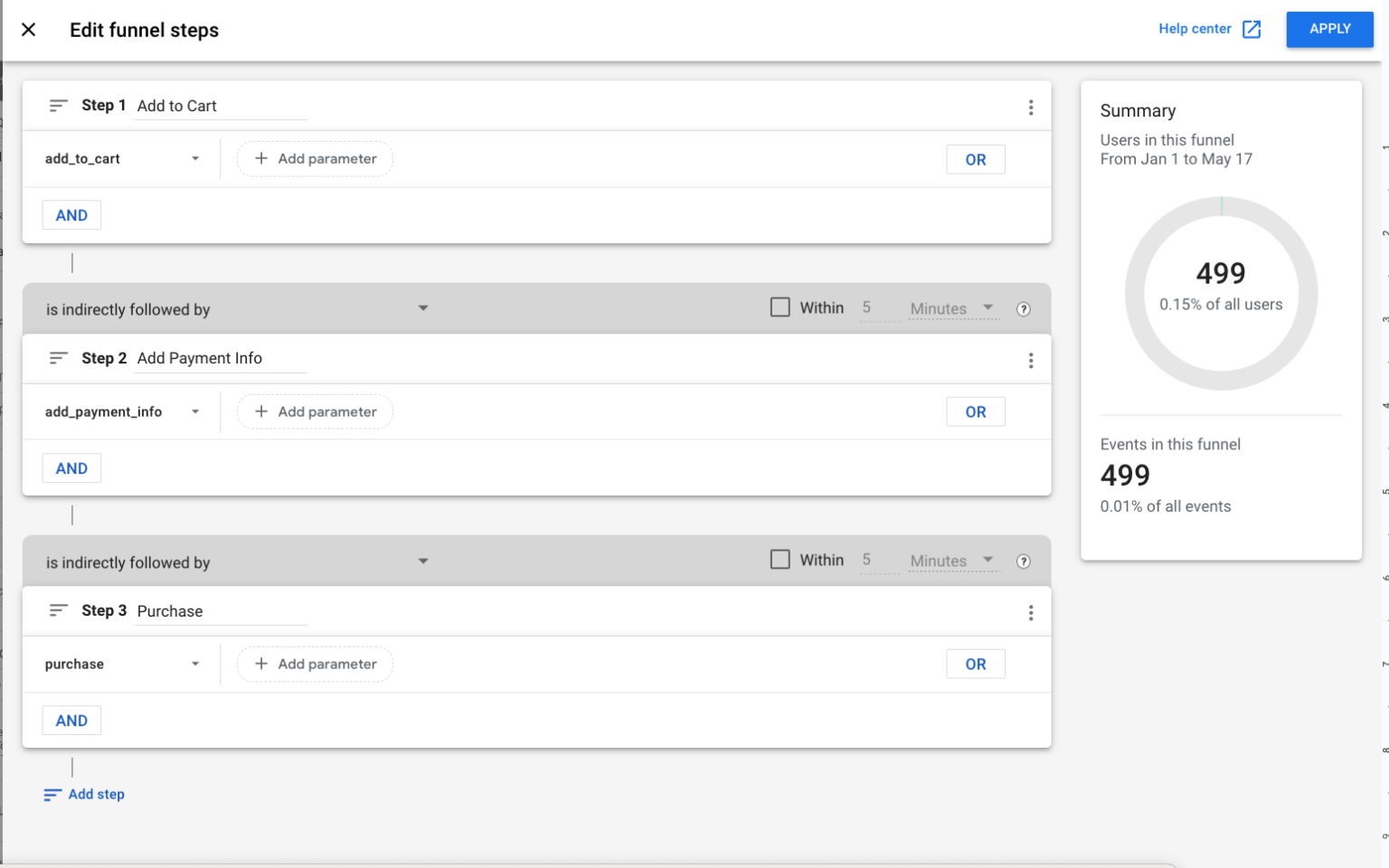Click the external link icon next to Help center

[x=1252, y=29]
